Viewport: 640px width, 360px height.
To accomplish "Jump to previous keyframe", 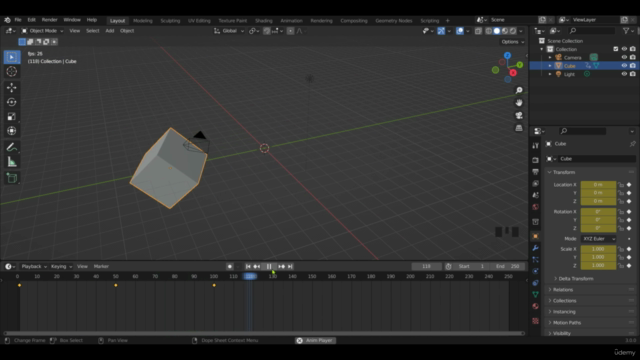I will coord(257,267).
